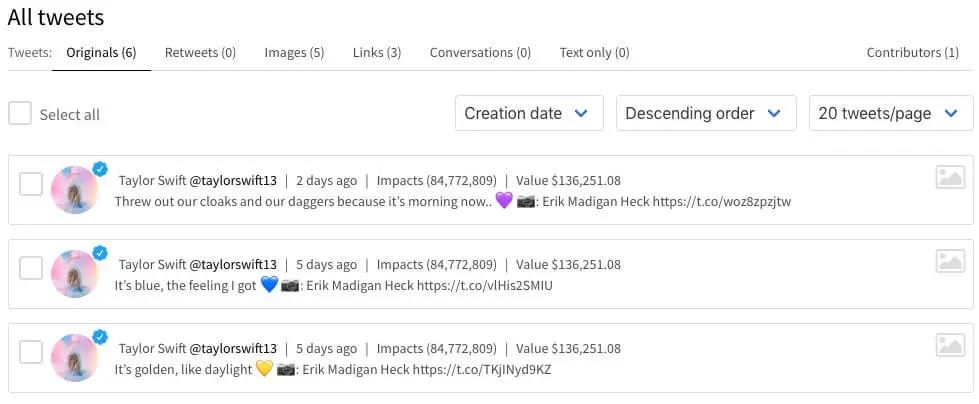This screenshot has height=404, width=979.
Task: Open the Contributors (1) tab
Action: 912,53
